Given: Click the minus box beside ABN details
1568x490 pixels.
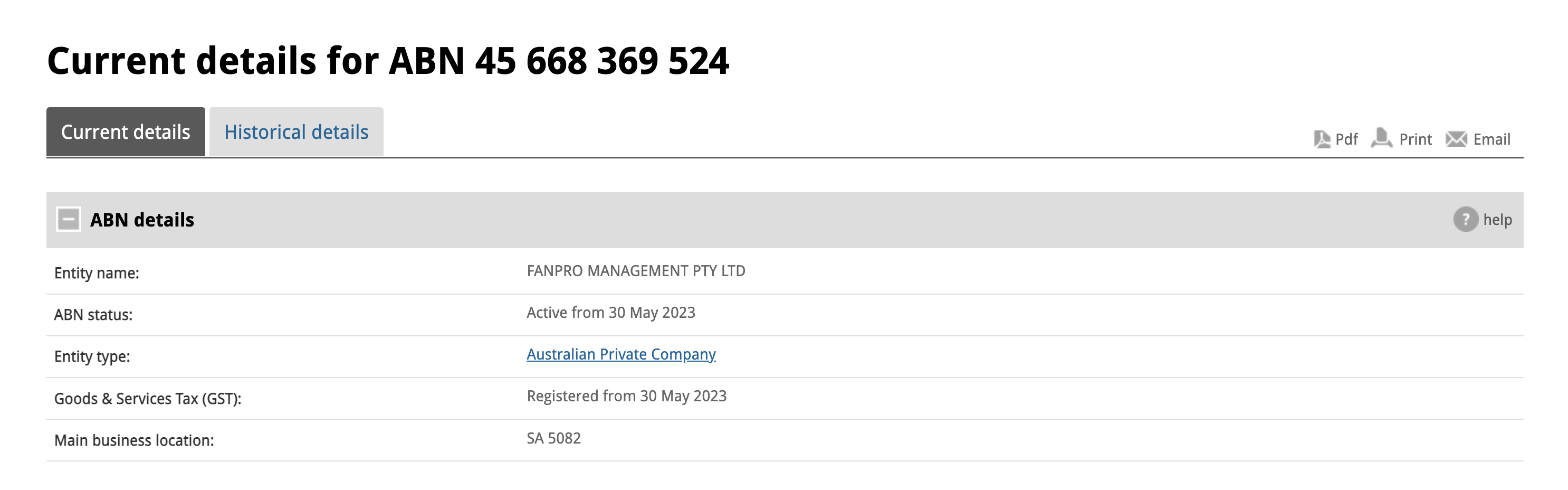Looking at the screenshot, I should (68, 220).
